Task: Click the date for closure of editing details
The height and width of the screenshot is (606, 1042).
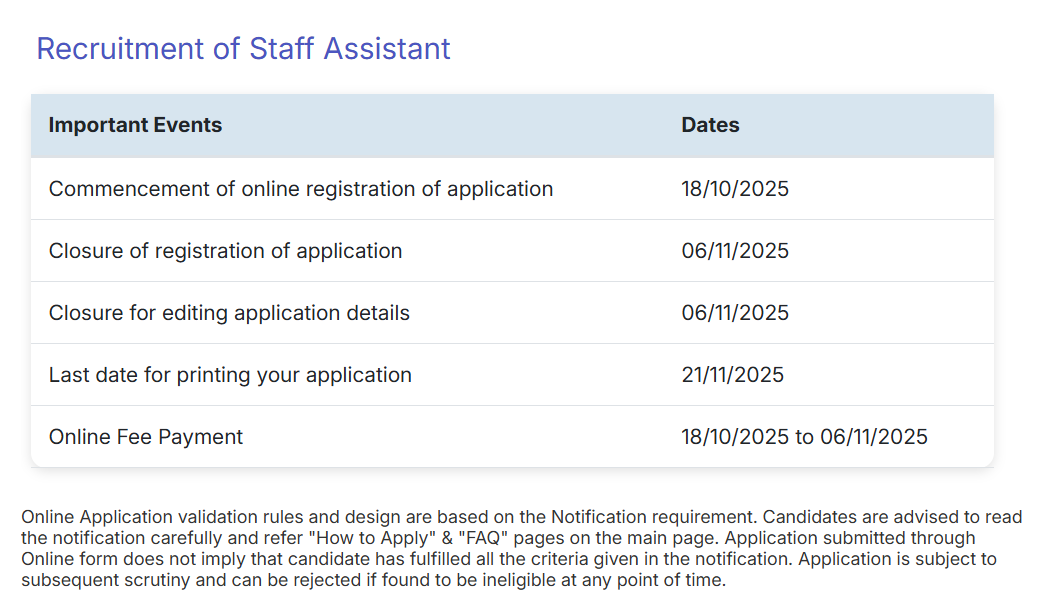Action: coord(735,313)
